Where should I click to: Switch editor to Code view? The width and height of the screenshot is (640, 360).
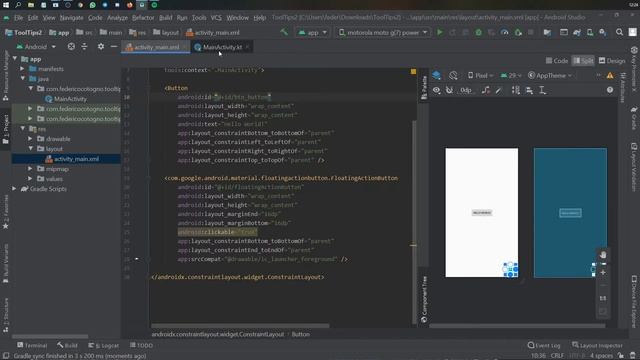point(557,61)
